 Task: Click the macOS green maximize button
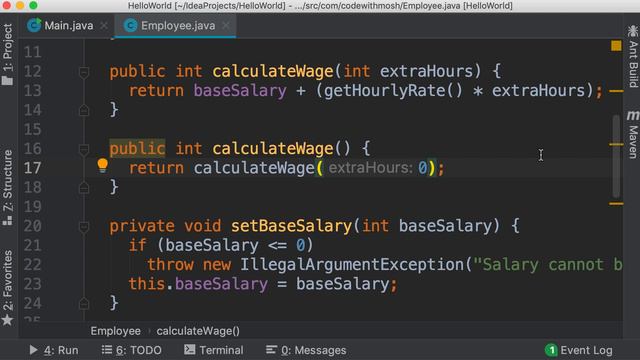tap(33, 5)
